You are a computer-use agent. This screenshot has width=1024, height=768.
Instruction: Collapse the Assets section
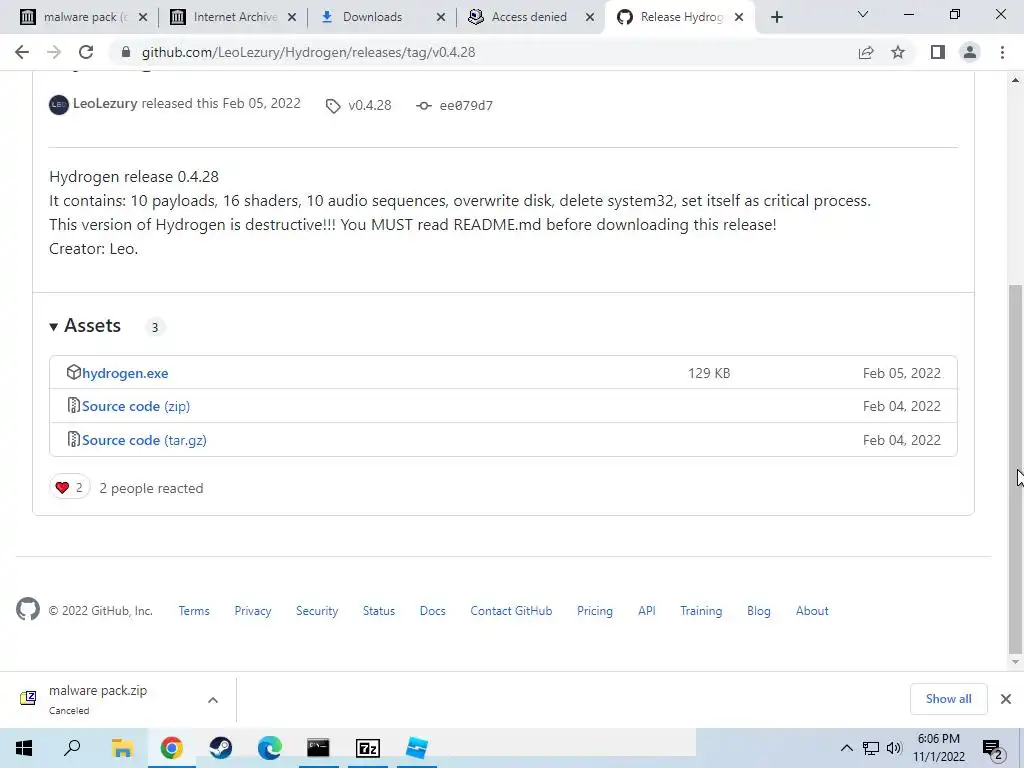(x=85, y=326)
